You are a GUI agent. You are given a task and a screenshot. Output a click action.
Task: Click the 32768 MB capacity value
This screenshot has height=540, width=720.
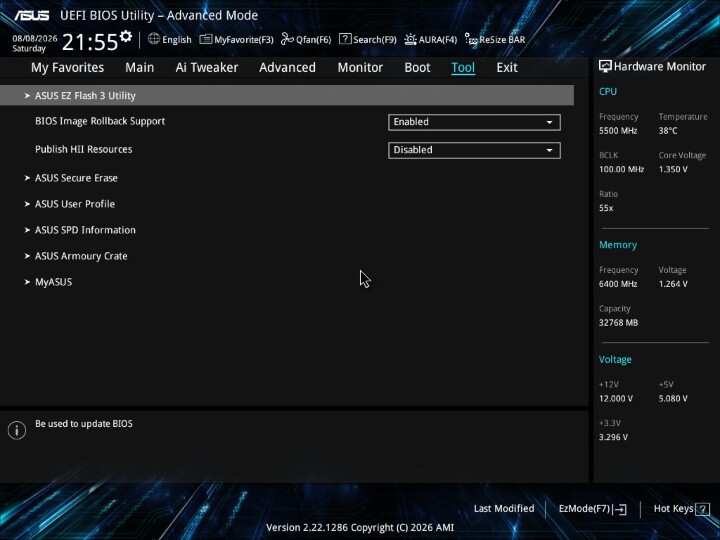(x=619, y=323)
